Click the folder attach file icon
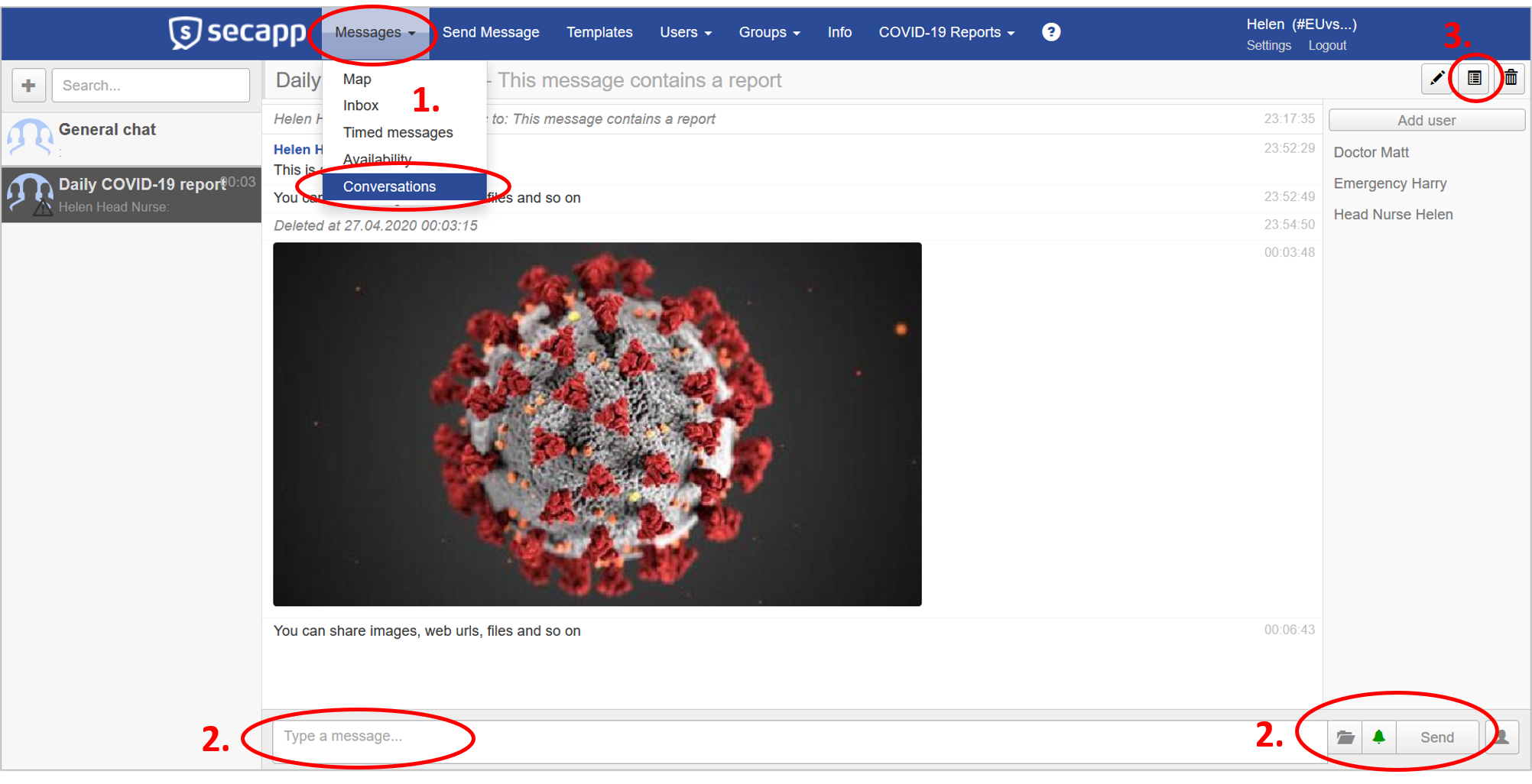This screenshot has height=784, width=1532. (1345, 737)
